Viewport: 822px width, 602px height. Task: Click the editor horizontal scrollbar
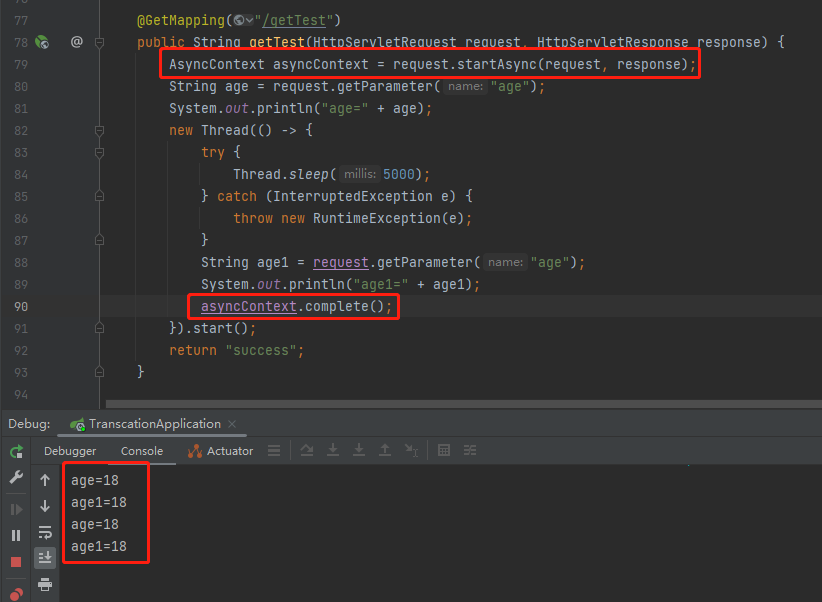[463, 404]
